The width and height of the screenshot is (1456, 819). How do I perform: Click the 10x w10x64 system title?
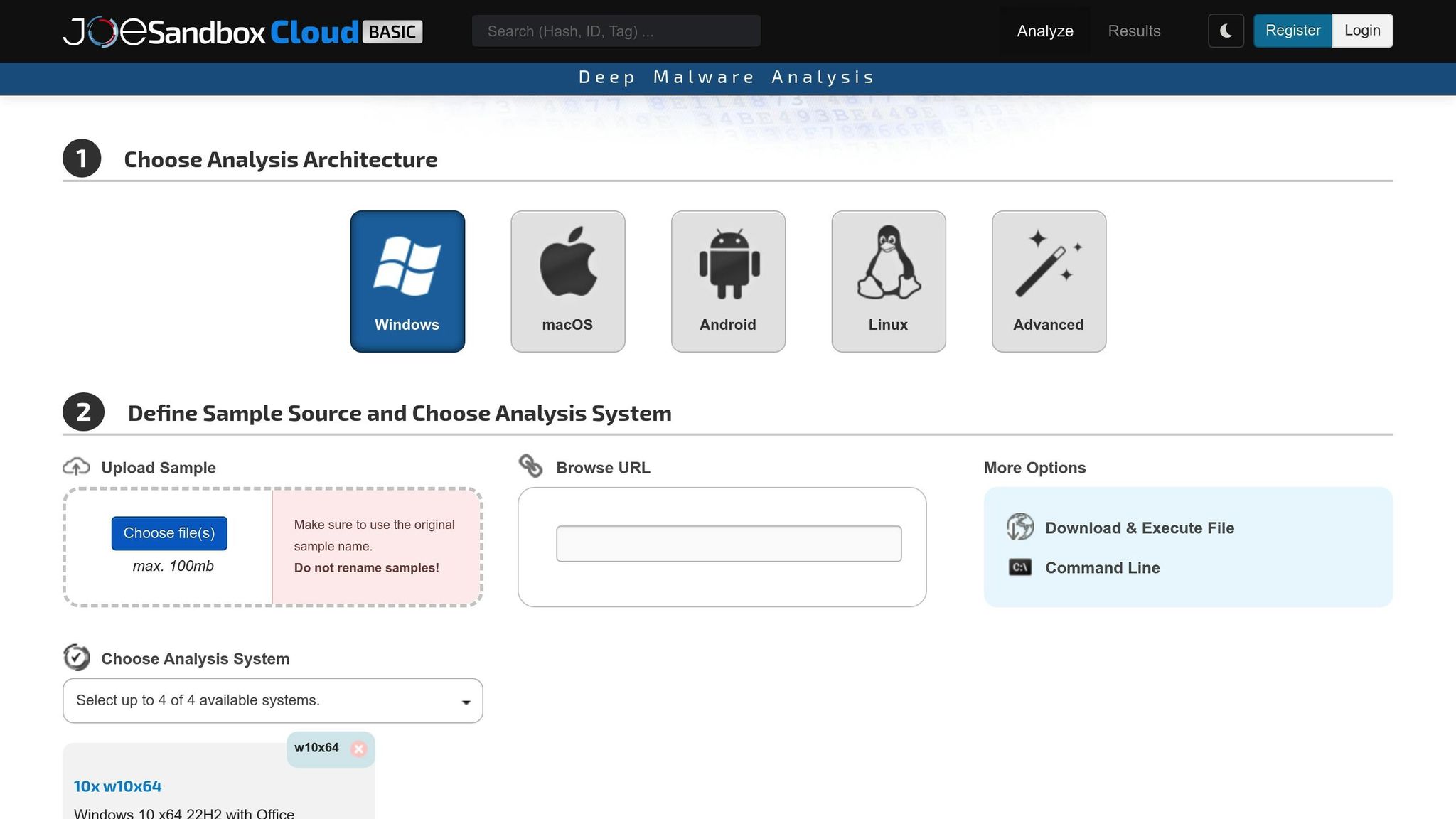[x=118, y=786]
